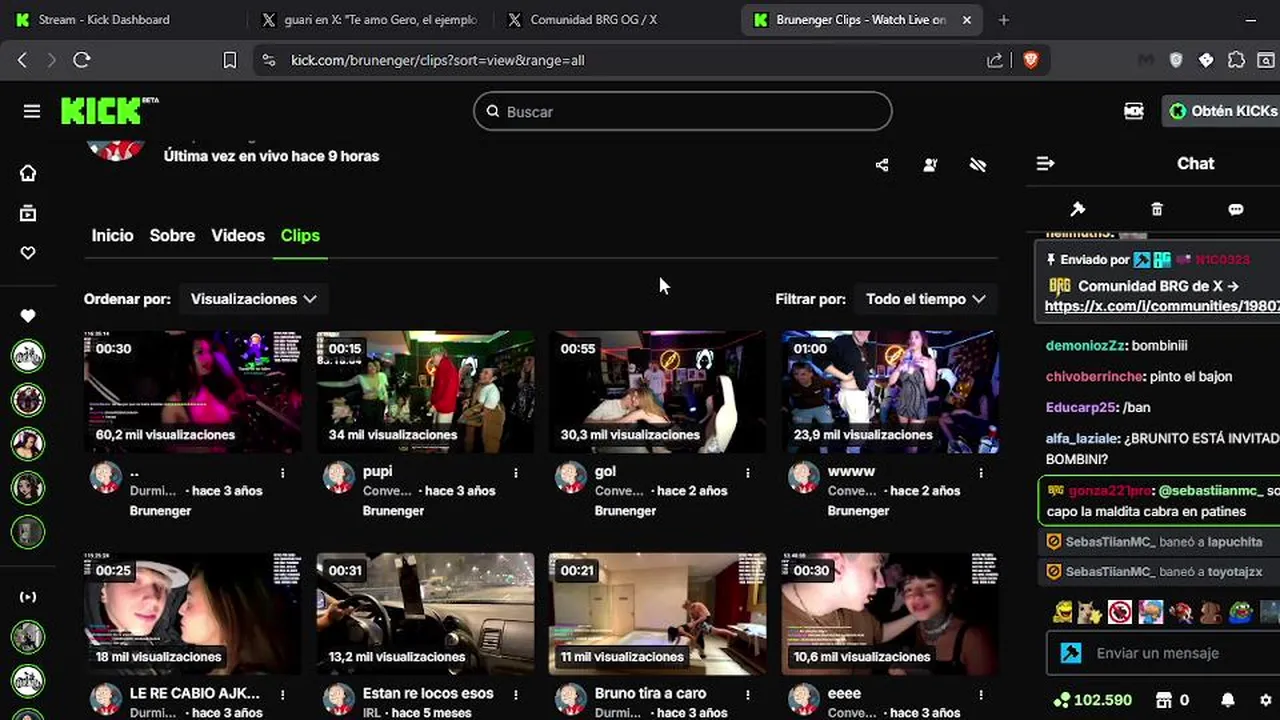1280x720 pixels.
Task: Reload the current page
Action: pyautogui.click(x=82, y=60)
